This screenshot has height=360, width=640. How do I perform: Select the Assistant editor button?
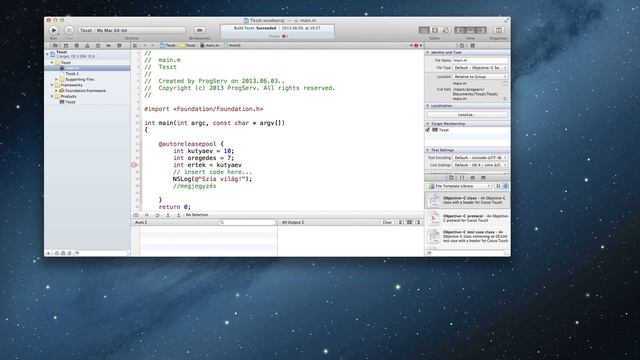coord(435,30)
